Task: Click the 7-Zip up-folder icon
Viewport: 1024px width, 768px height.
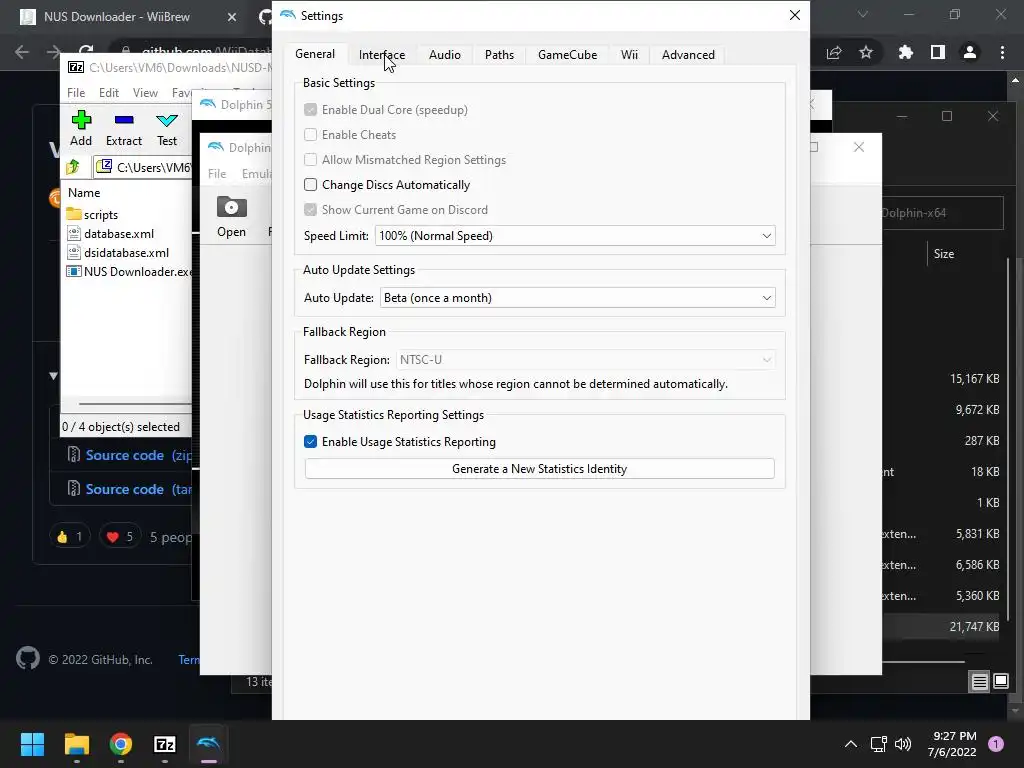Action: pos(73,167)
